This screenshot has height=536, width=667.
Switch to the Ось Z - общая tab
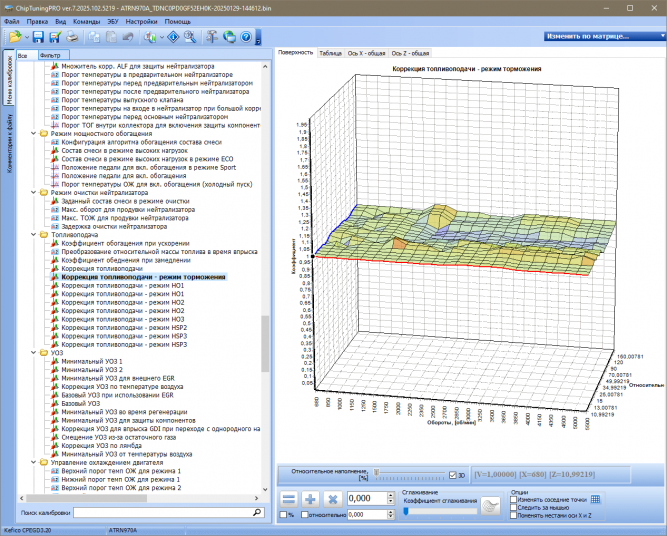pyautogui.click(x=410, y=53)
